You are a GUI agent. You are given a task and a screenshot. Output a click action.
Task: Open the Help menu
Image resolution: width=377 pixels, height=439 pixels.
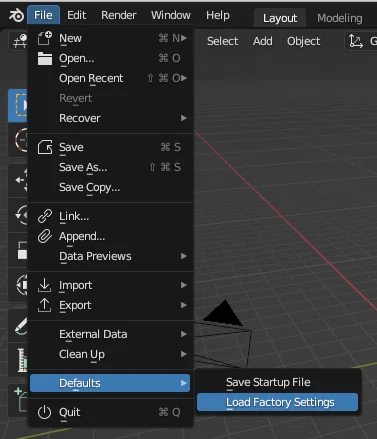coord(218,15)
